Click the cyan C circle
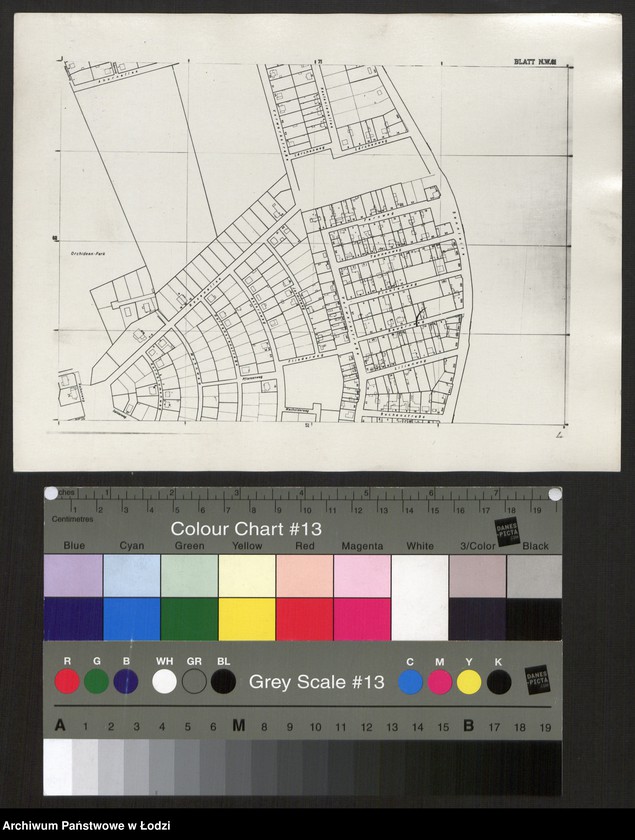Viewport: 635px width, 840px height. (411, 682)
